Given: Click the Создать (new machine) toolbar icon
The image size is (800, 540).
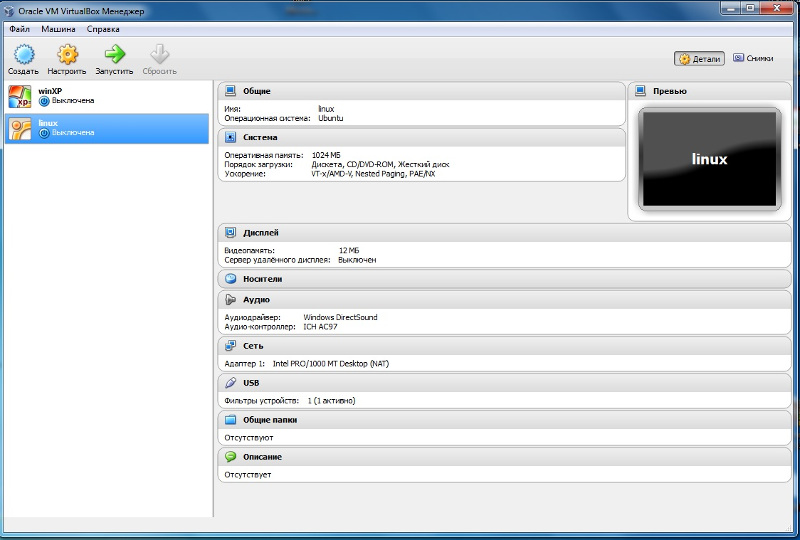Looking at the screenshot, I should pos(23,55).
